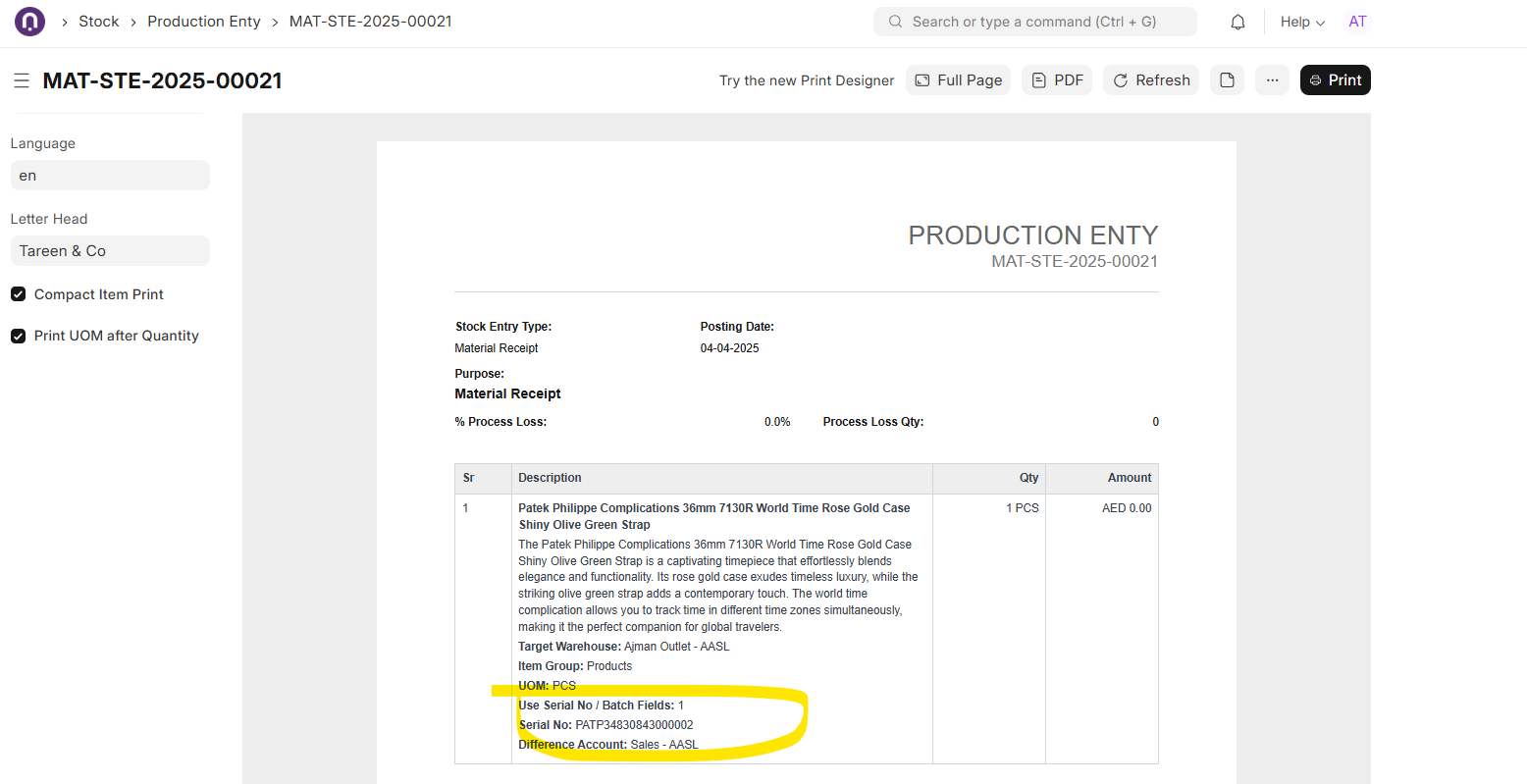Viewport: 1527px width, 784px height.
Task: Open the Letter Head field Tareen & Co
Action: pyautogui.click(x=110, y=251)
